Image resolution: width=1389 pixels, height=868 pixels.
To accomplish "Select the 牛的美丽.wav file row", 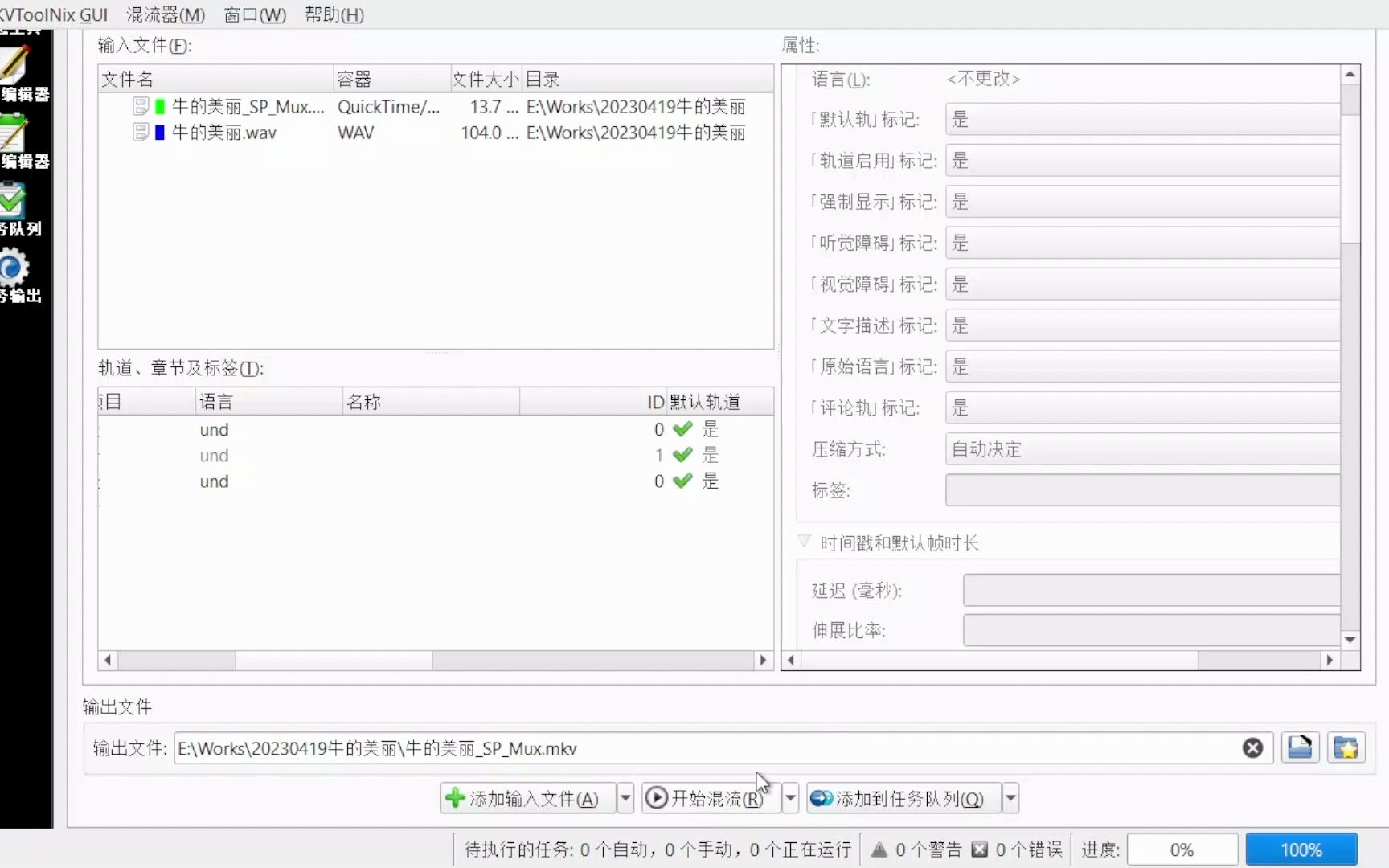I will 435,133.
